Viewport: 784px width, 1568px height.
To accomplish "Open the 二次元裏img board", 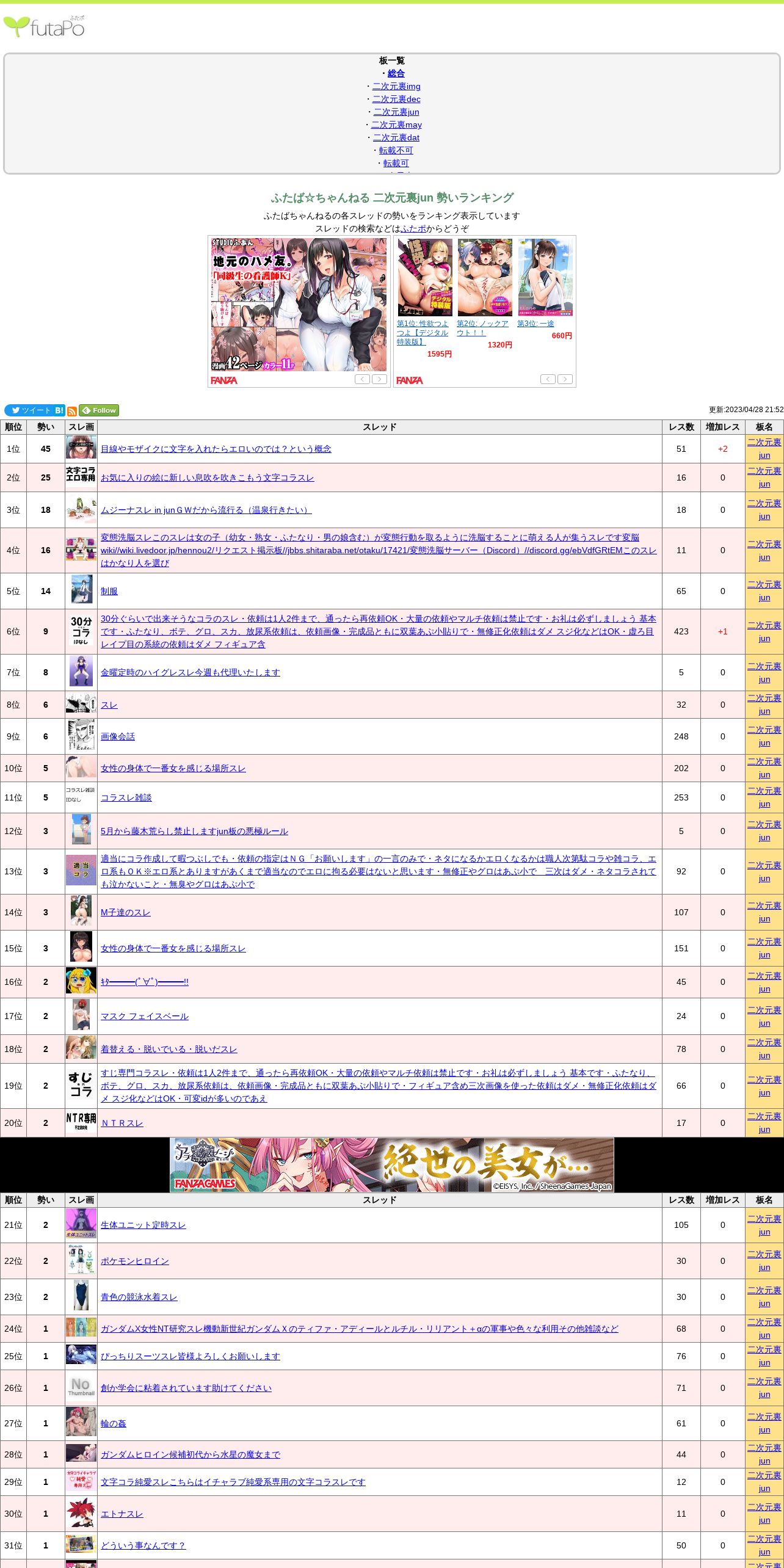I will tap(396, 86).
